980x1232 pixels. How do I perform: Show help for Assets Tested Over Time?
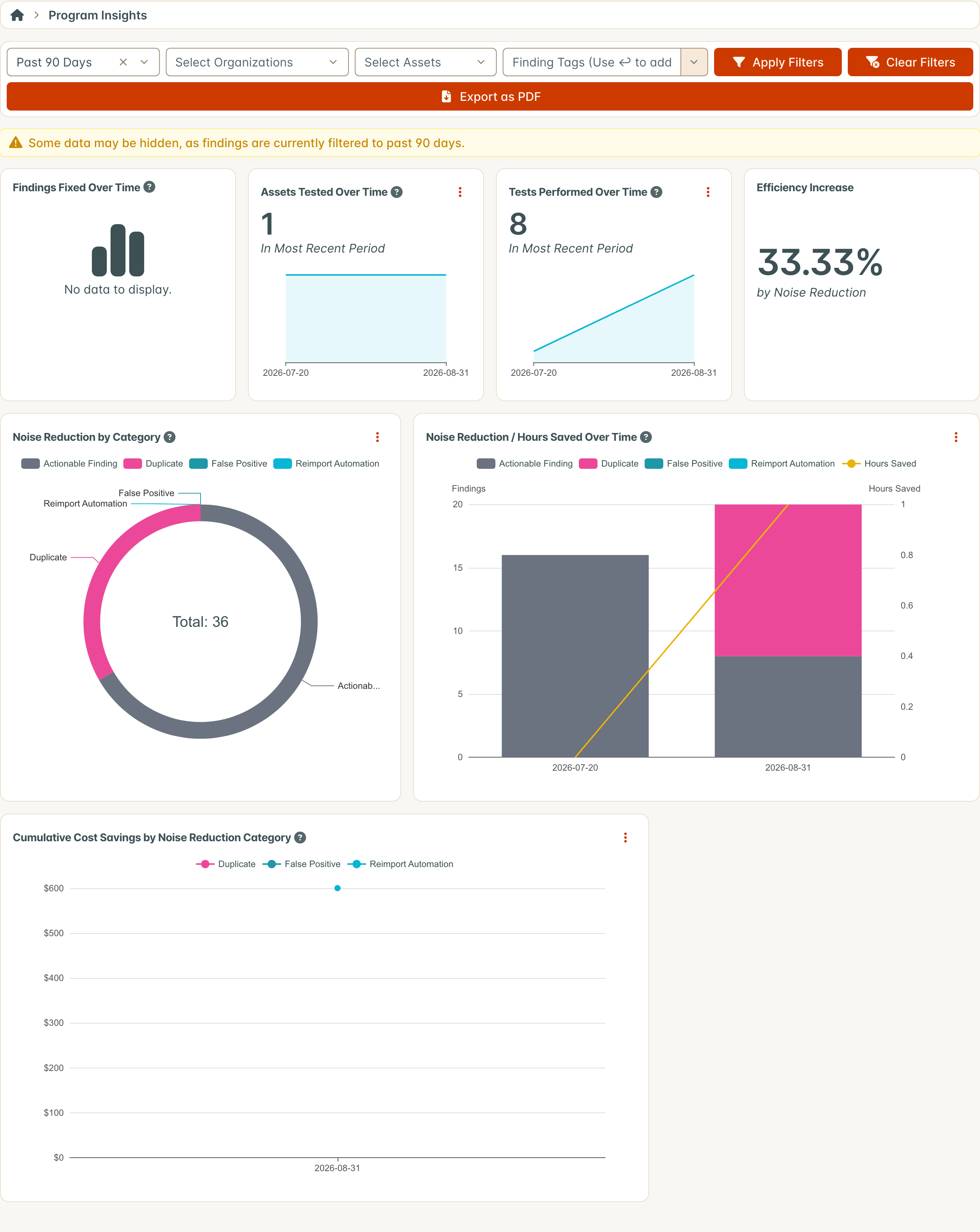point(397,192)
